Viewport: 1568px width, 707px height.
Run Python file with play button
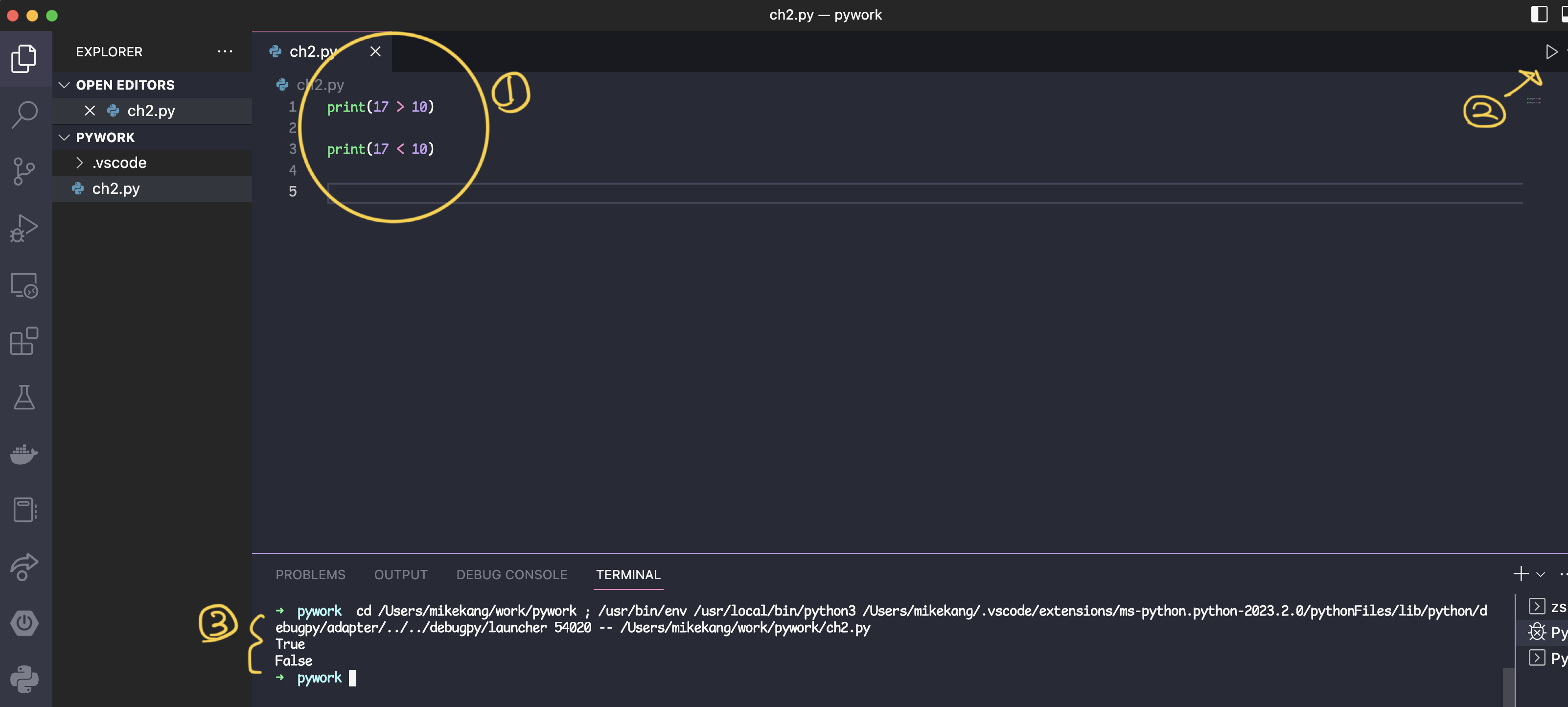1551,52
